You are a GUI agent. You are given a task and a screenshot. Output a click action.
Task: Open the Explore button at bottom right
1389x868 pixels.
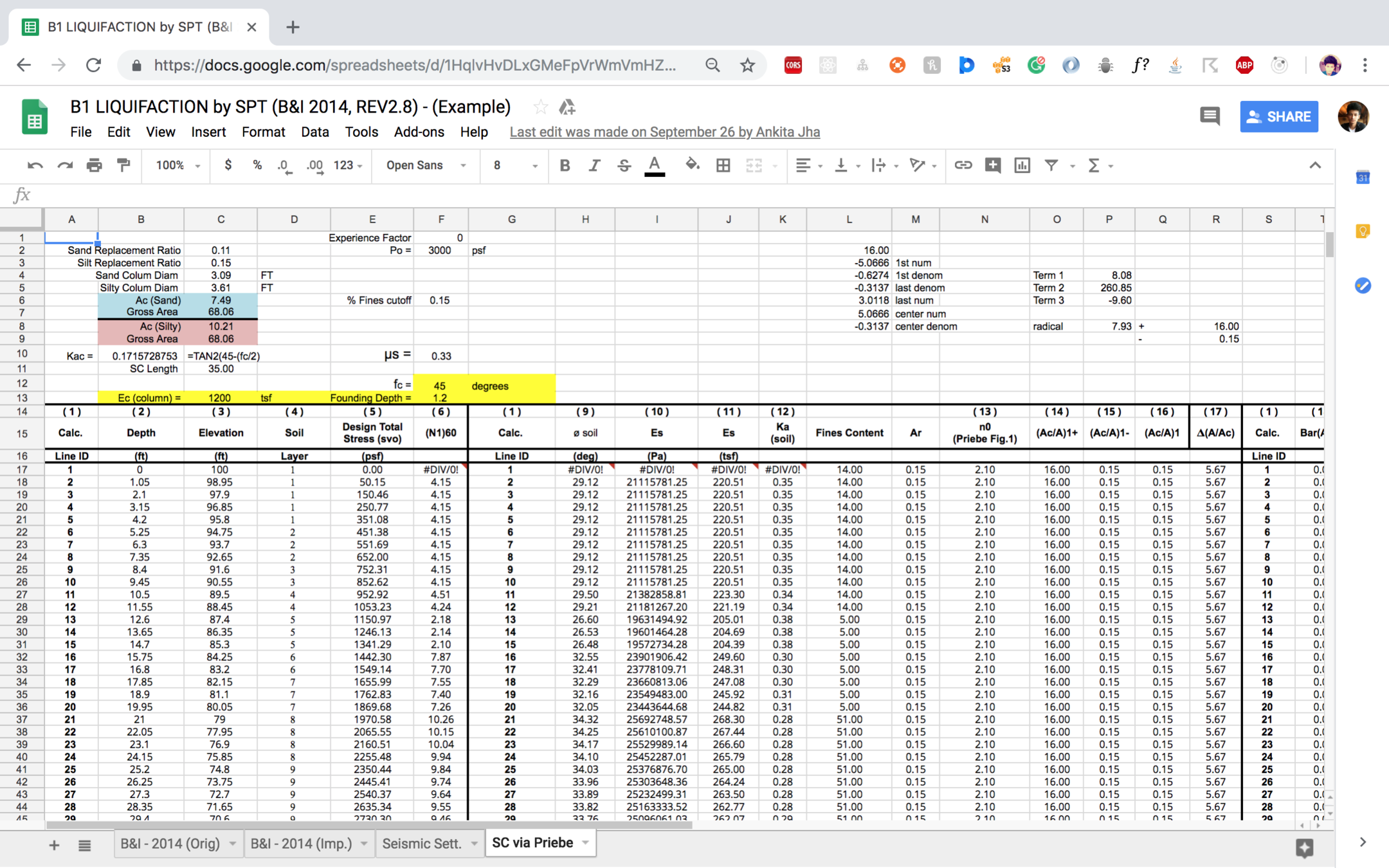point(1304,847)
